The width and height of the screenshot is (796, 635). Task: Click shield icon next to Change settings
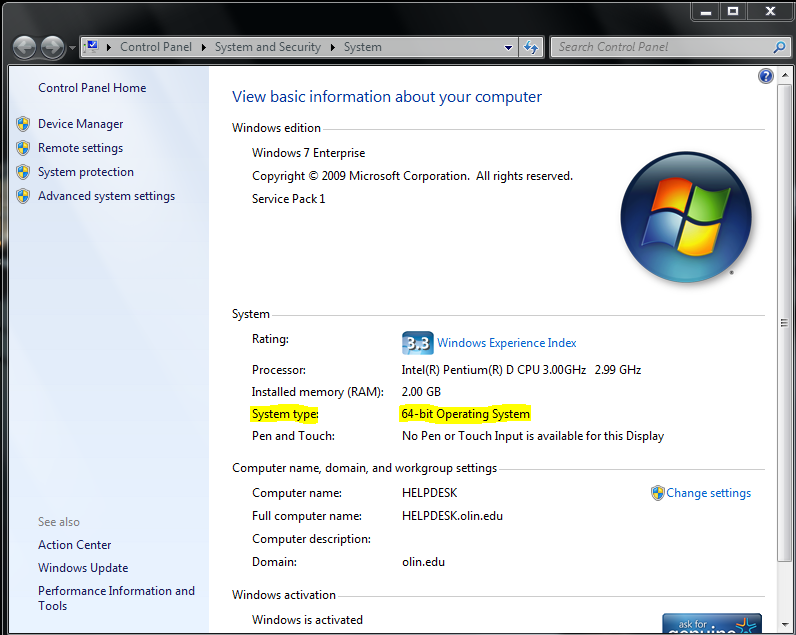[658, 493]
